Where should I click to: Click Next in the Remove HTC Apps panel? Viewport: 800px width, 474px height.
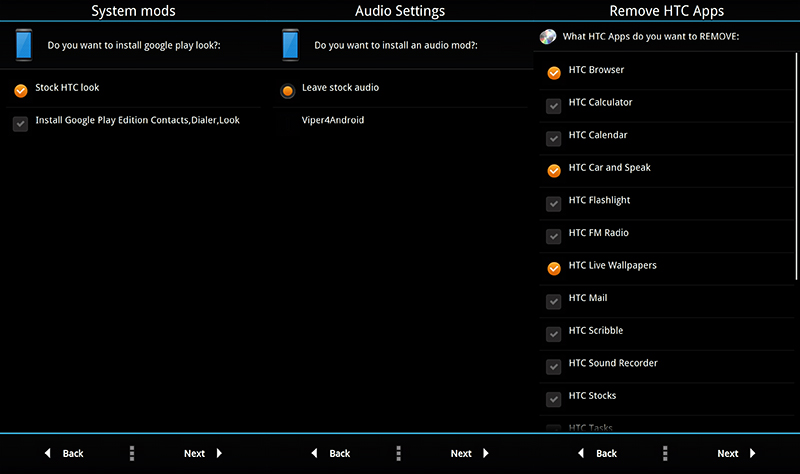click(x=736, y=453)
